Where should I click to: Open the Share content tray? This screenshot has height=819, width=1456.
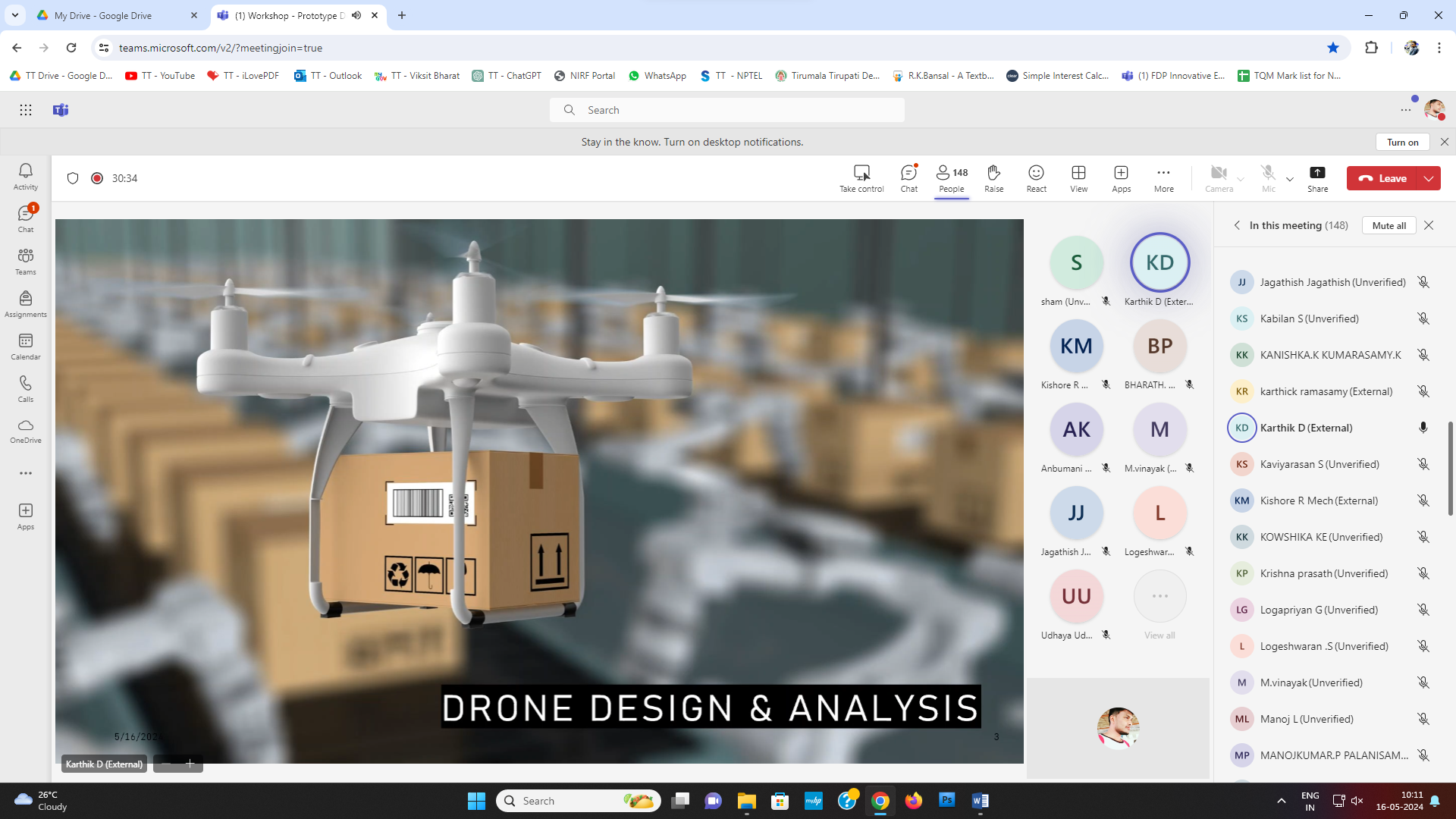(x=1317, y=178)
